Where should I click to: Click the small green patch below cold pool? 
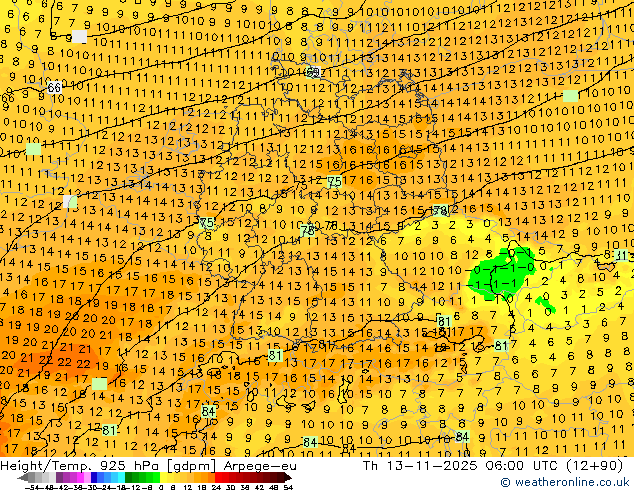point(545,304)
